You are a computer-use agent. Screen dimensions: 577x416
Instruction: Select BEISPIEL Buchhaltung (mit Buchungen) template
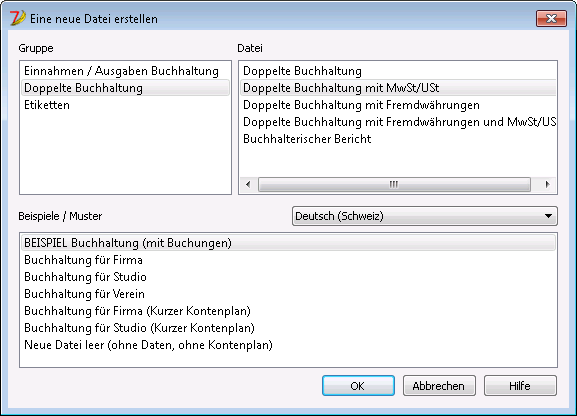288,243
